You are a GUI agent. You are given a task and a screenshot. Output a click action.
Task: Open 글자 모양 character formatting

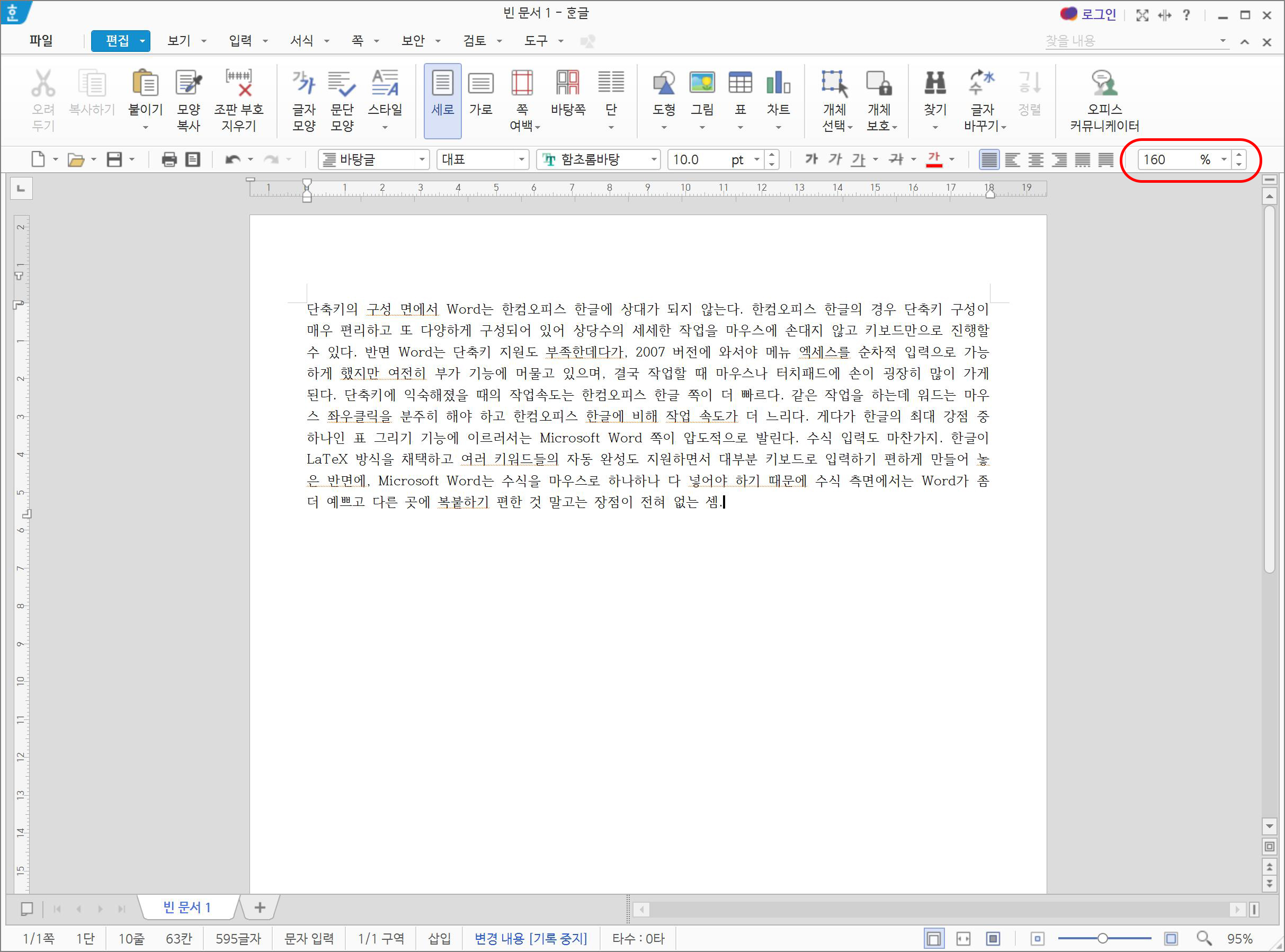pos(304,98)
